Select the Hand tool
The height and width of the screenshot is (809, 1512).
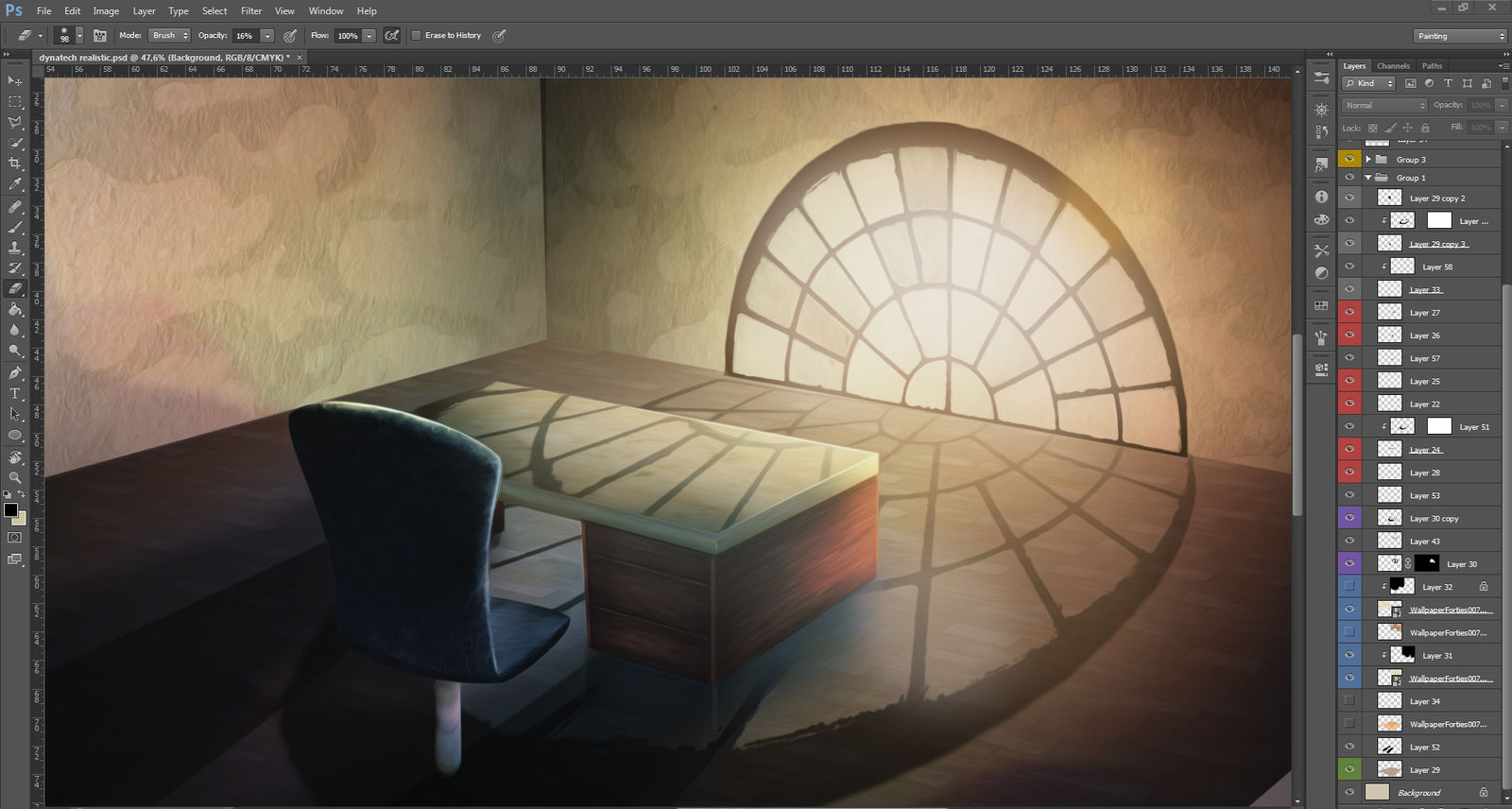15,457
